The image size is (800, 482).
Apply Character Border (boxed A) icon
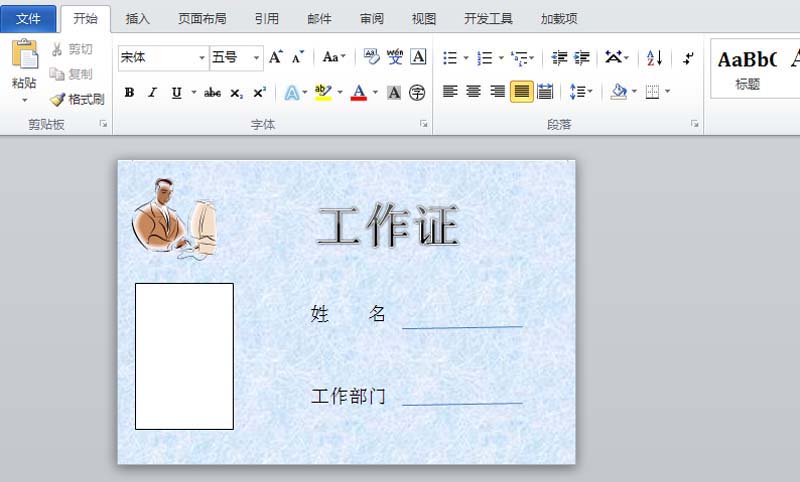click(x=418, y=57)
